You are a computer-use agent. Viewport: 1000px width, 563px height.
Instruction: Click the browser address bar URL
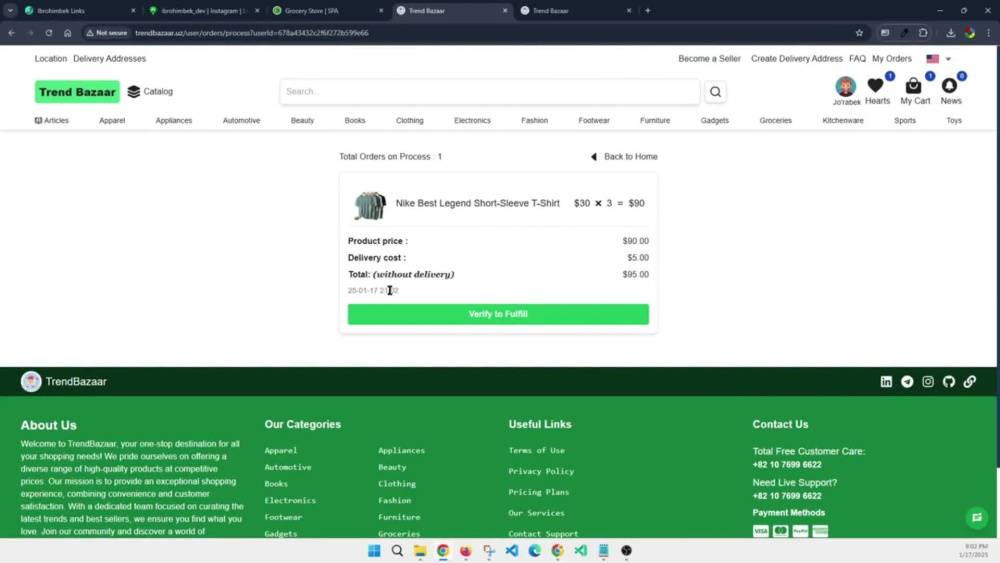pos(251,33)
